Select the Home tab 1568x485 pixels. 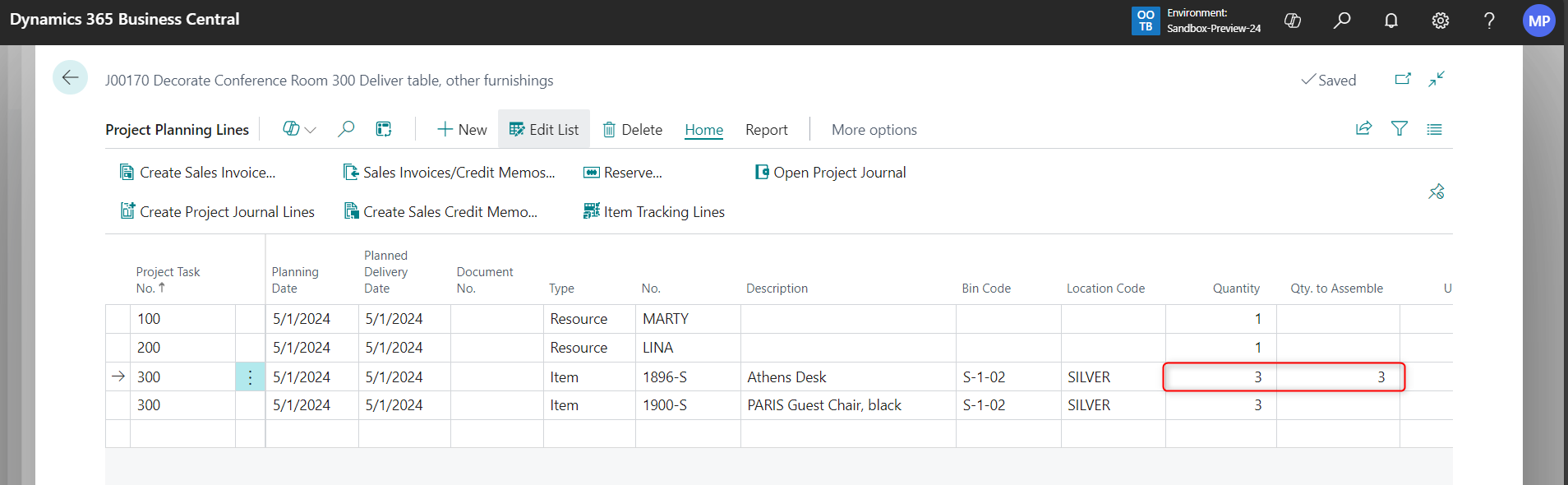(x=704, y=130)
